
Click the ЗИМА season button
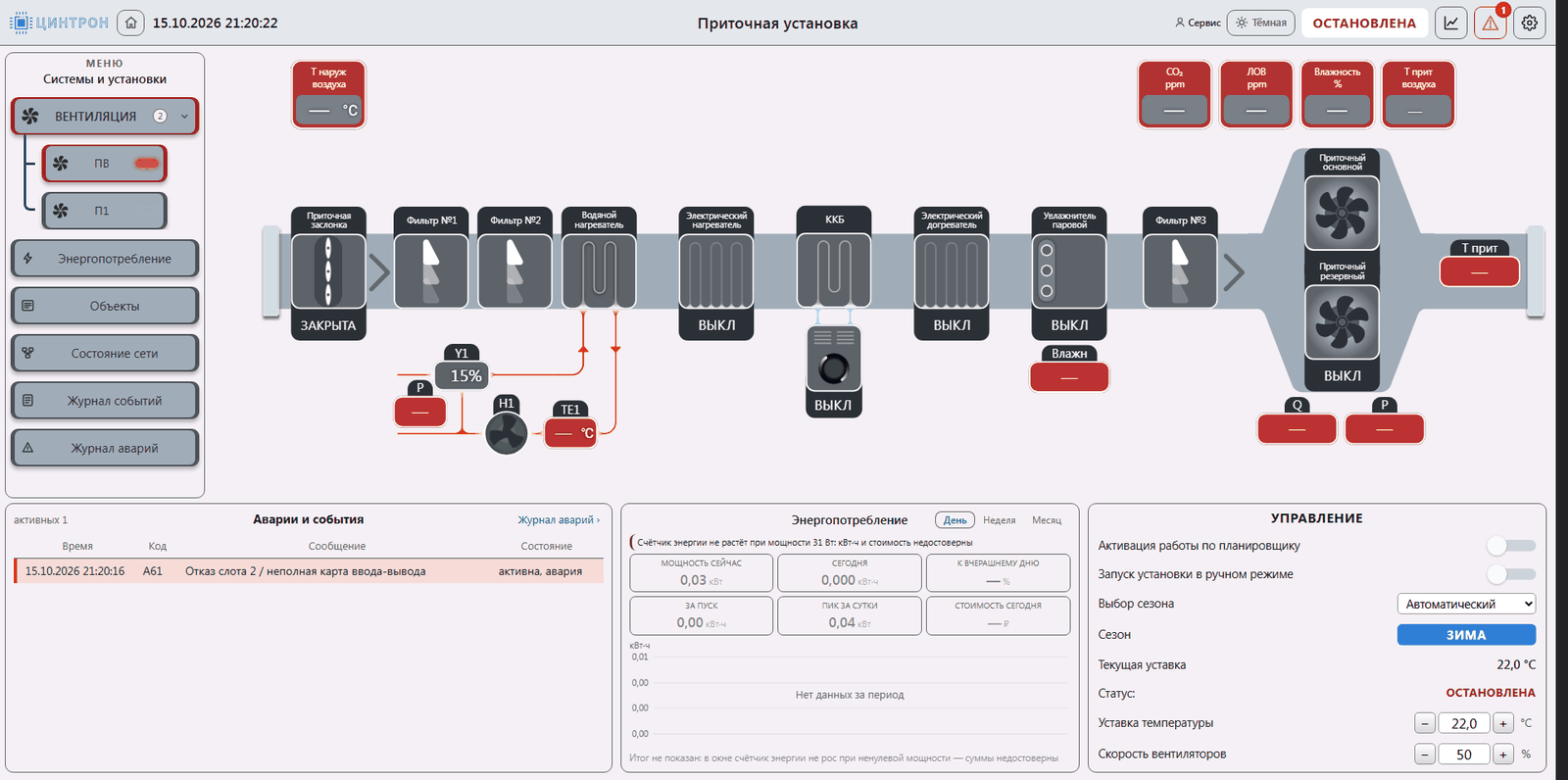click(x=1466, y=635)
